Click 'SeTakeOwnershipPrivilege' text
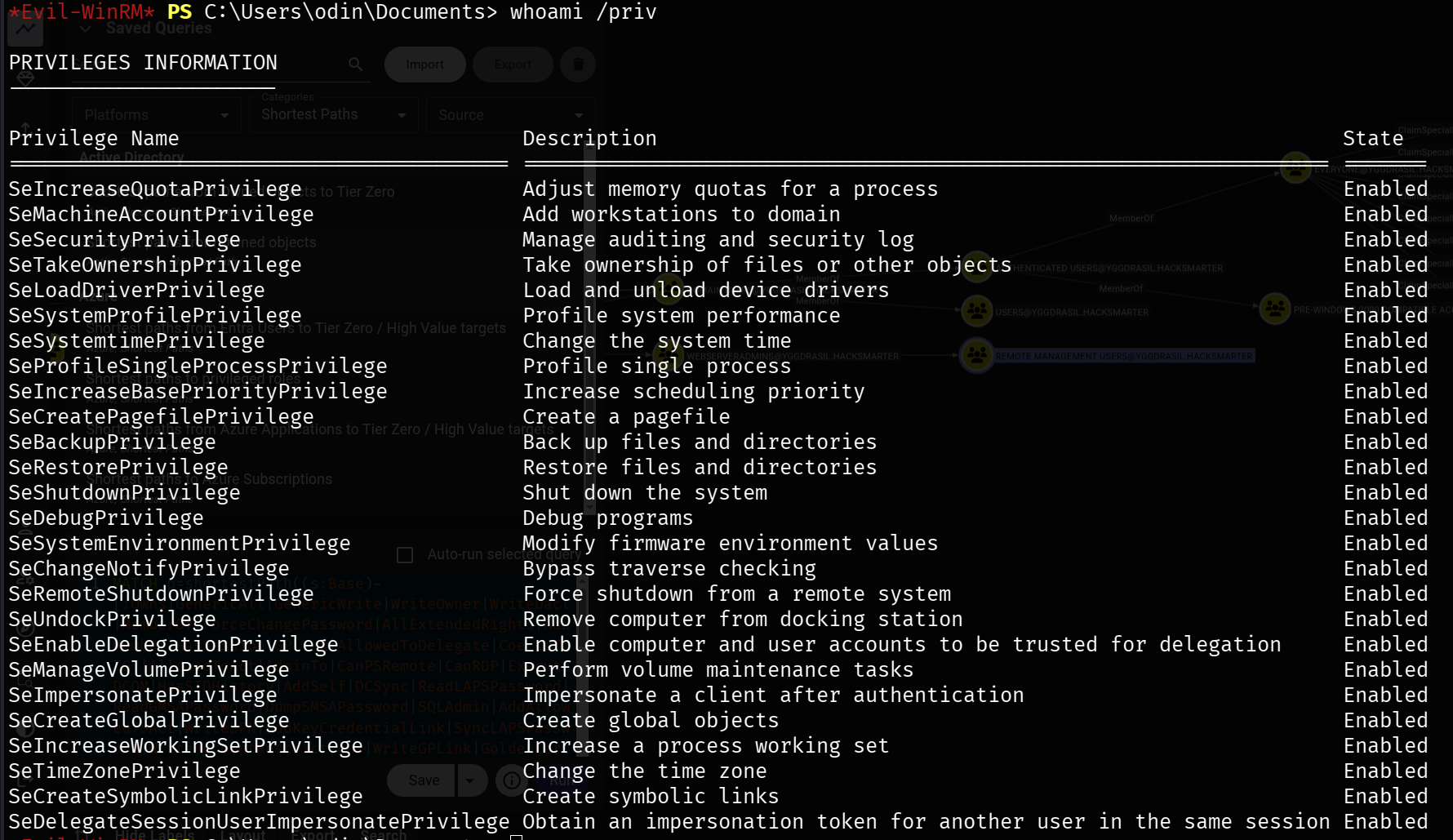This screenshot has height=840, width=1453. pyautogui.click(x=155, y=265)
